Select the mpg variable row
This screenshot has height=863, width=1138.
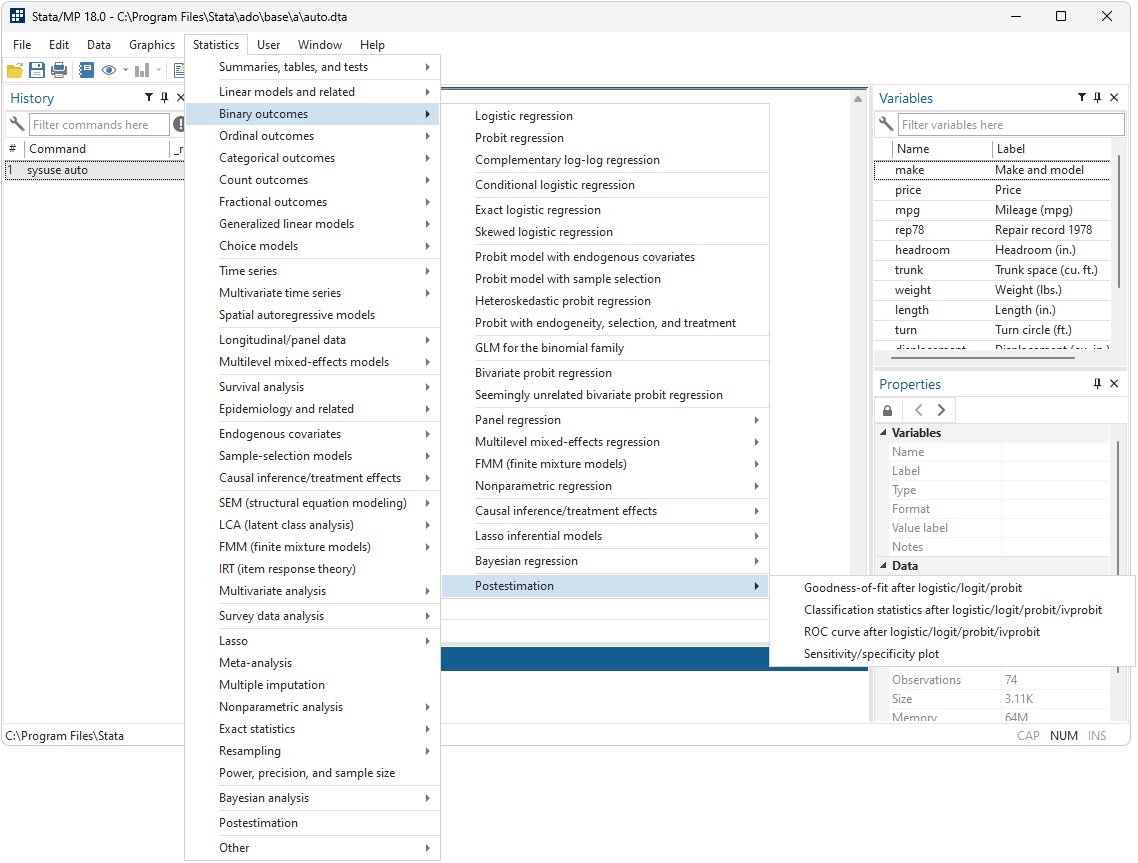coord(992,210)
